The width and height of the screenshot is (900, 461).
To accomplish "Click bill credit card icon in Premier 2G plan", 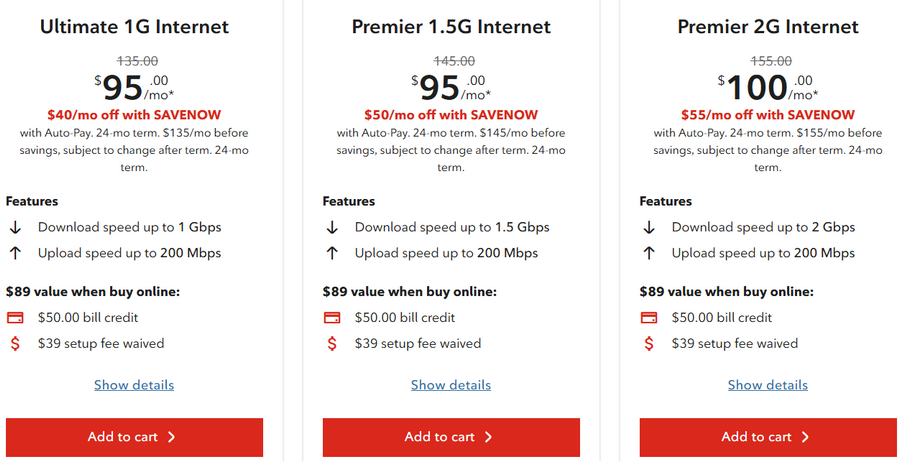I will [649, 318].
